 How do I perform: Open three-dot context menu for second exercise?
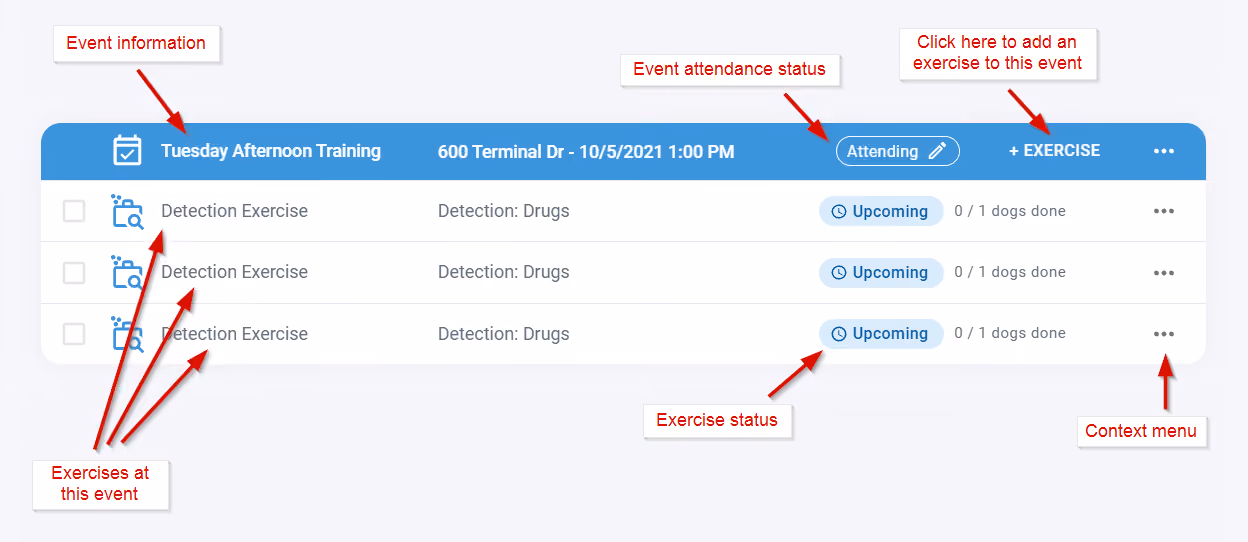1163,272
